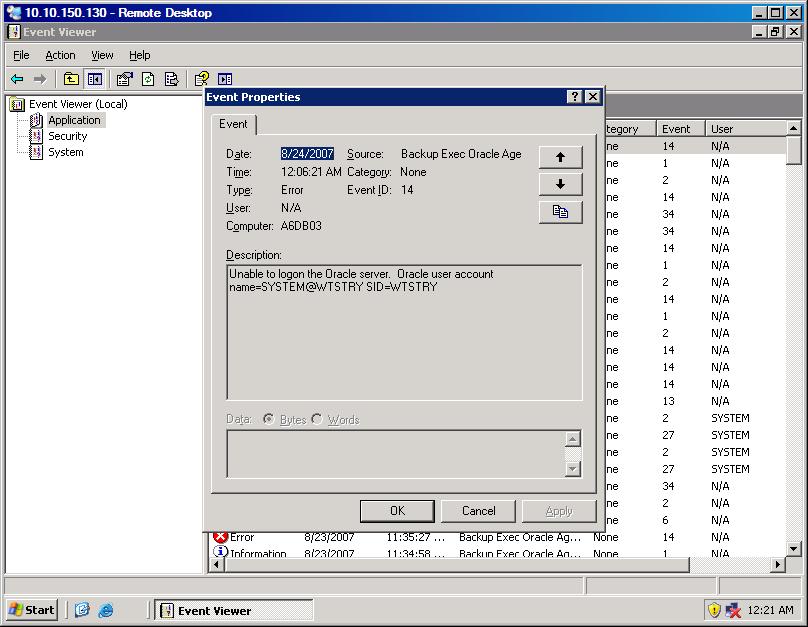Click the Internet Explorer quick launch icon
Screen dimensions: 808x627
[106, 610]
